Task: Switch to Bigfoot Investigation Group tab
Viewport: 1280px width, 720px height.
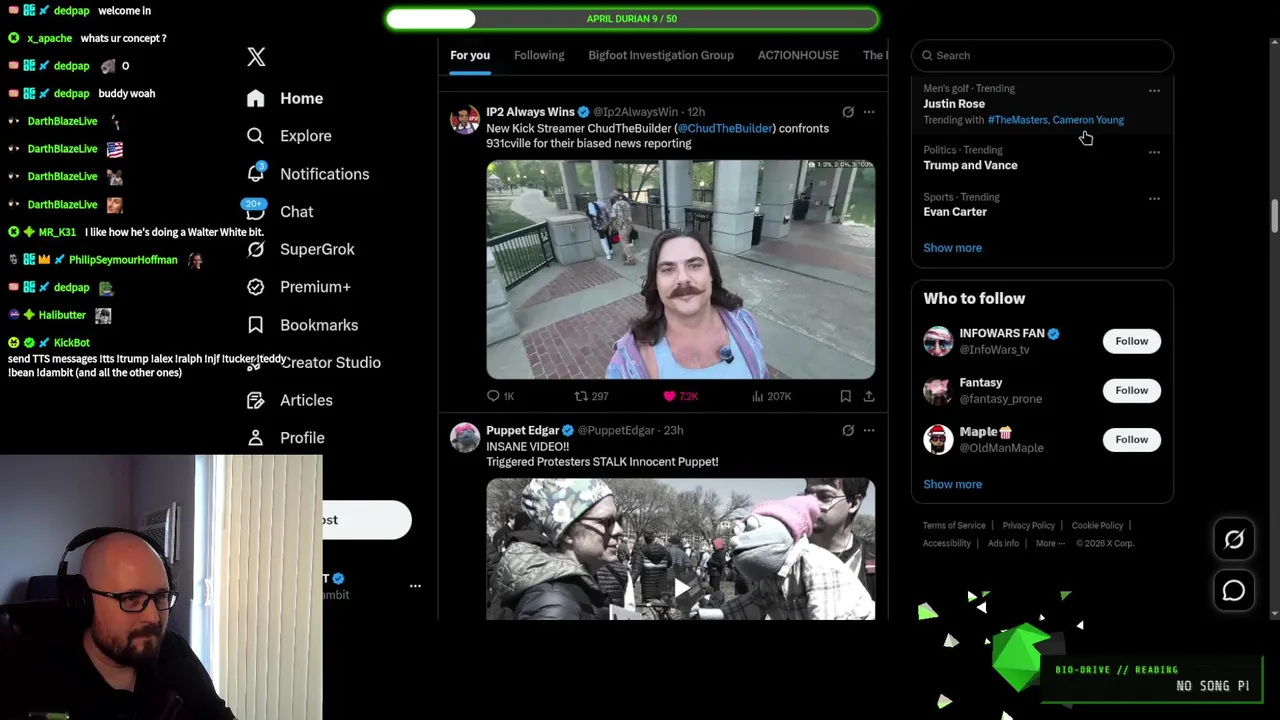Action: (661, 55)
